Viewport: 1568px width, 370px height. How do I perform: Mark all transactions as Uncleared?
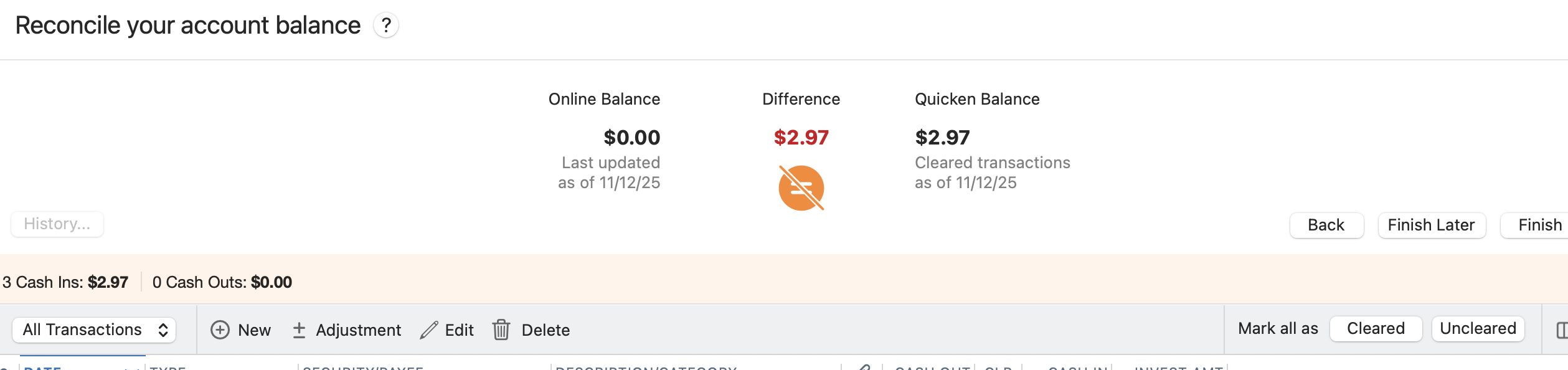(1477, 328)
